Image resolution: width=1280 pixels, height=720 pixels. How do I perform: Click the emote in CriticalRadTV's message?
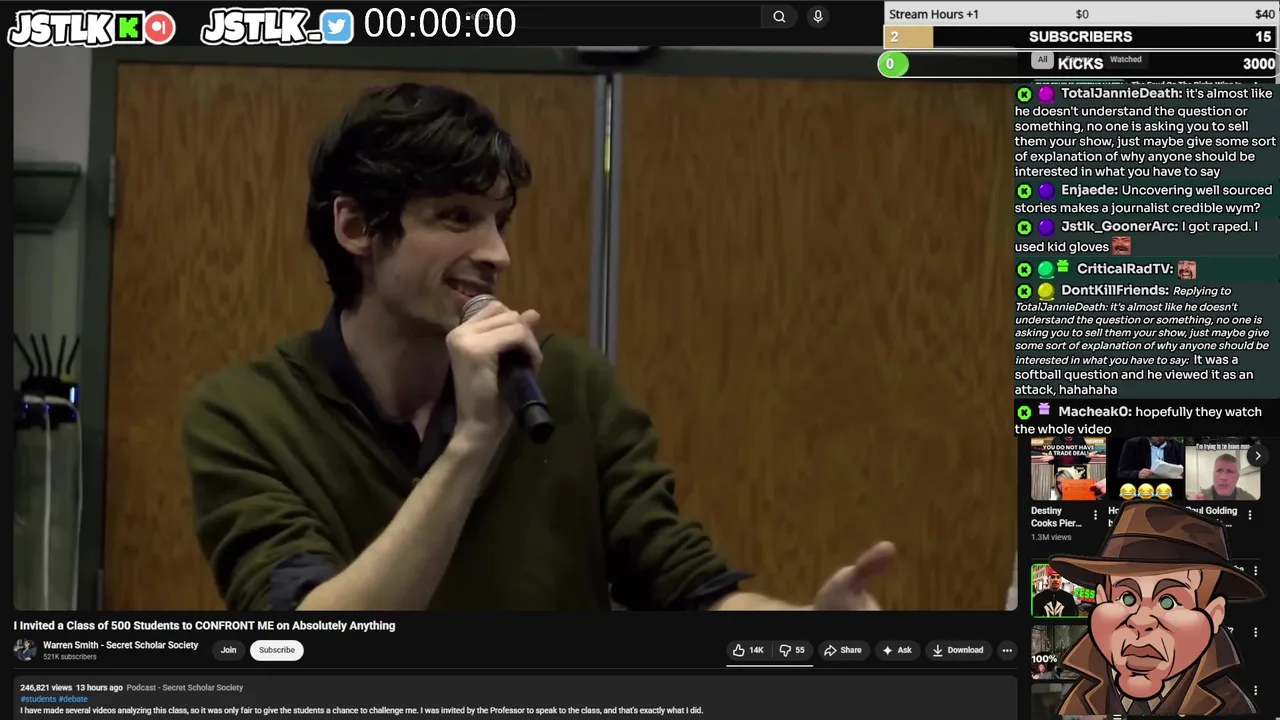(1186, 269)
